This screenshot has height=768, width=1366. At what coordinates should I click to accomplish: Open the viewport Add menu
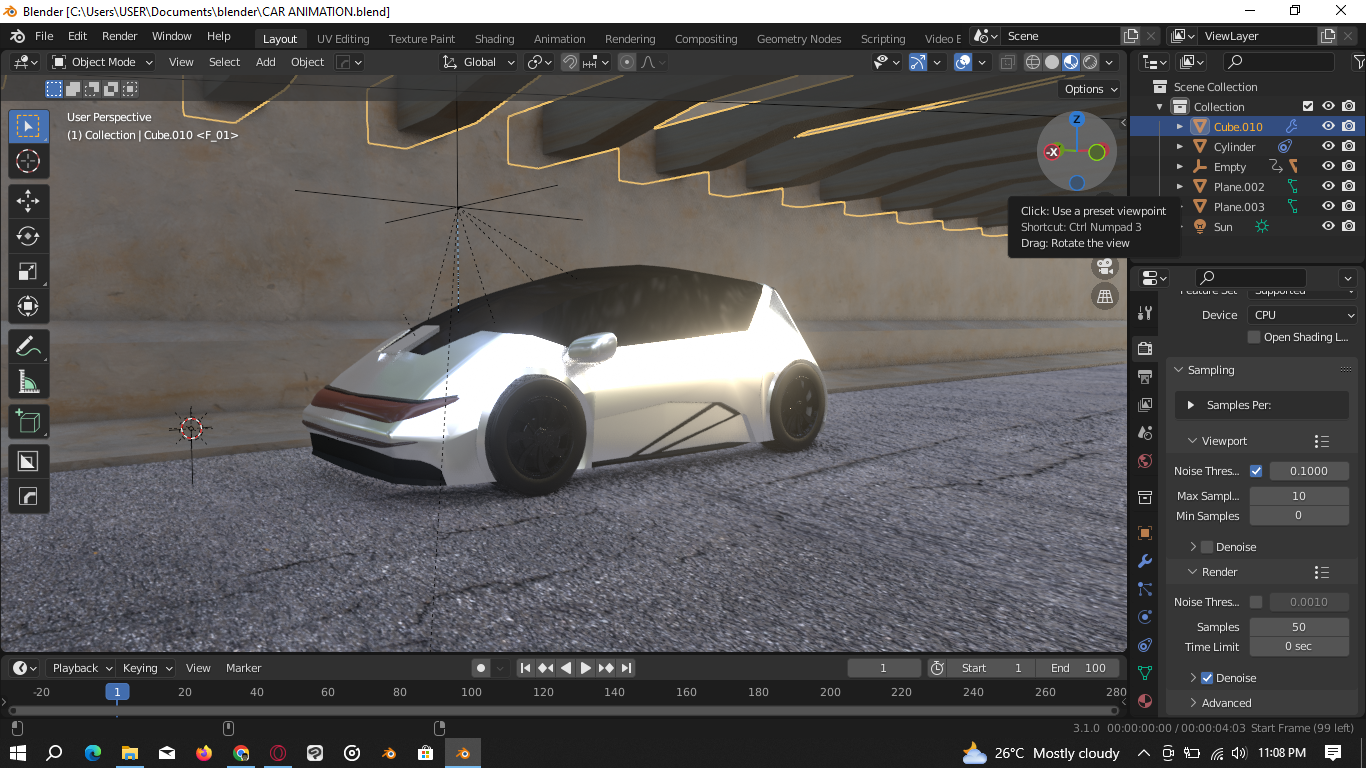click(x=265, y=62)
